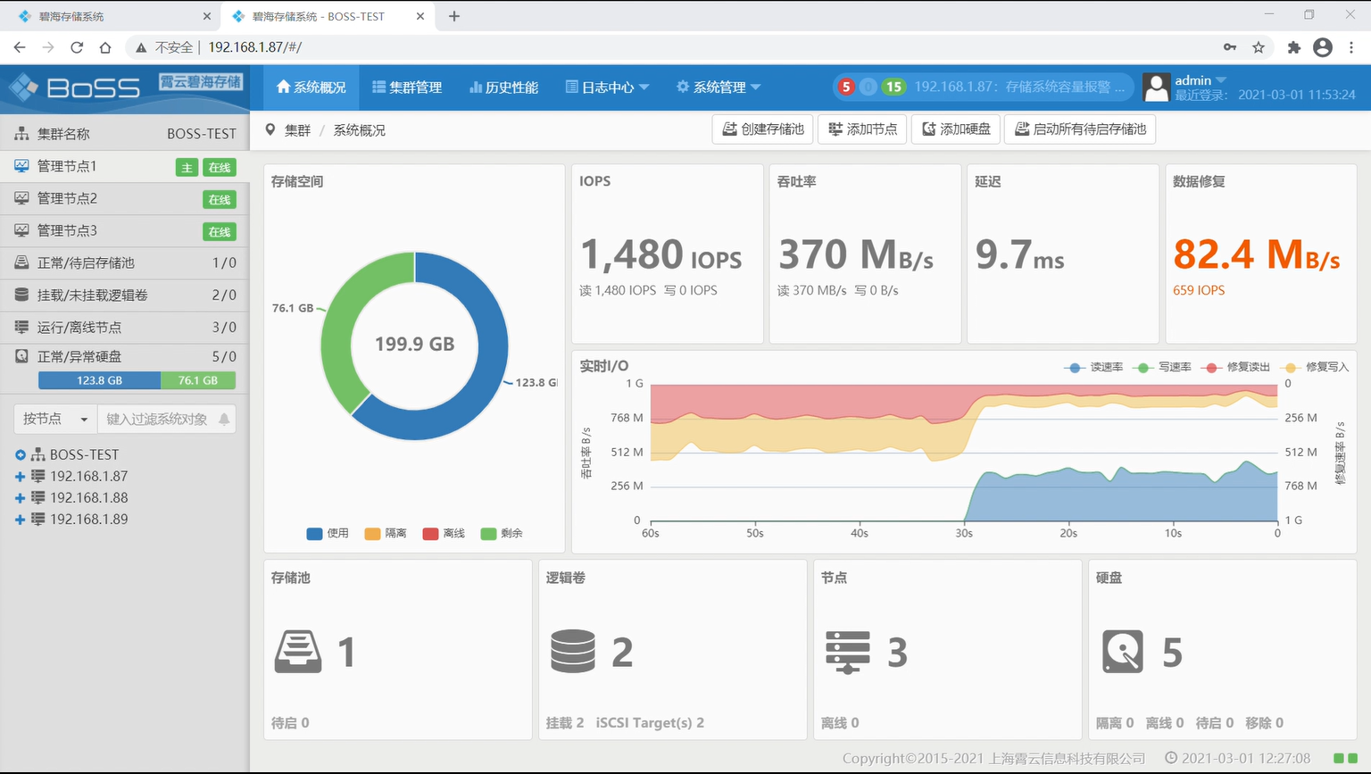Click the 管理节点1 monitor icon

pyautogui.click(x=21, y=166)
